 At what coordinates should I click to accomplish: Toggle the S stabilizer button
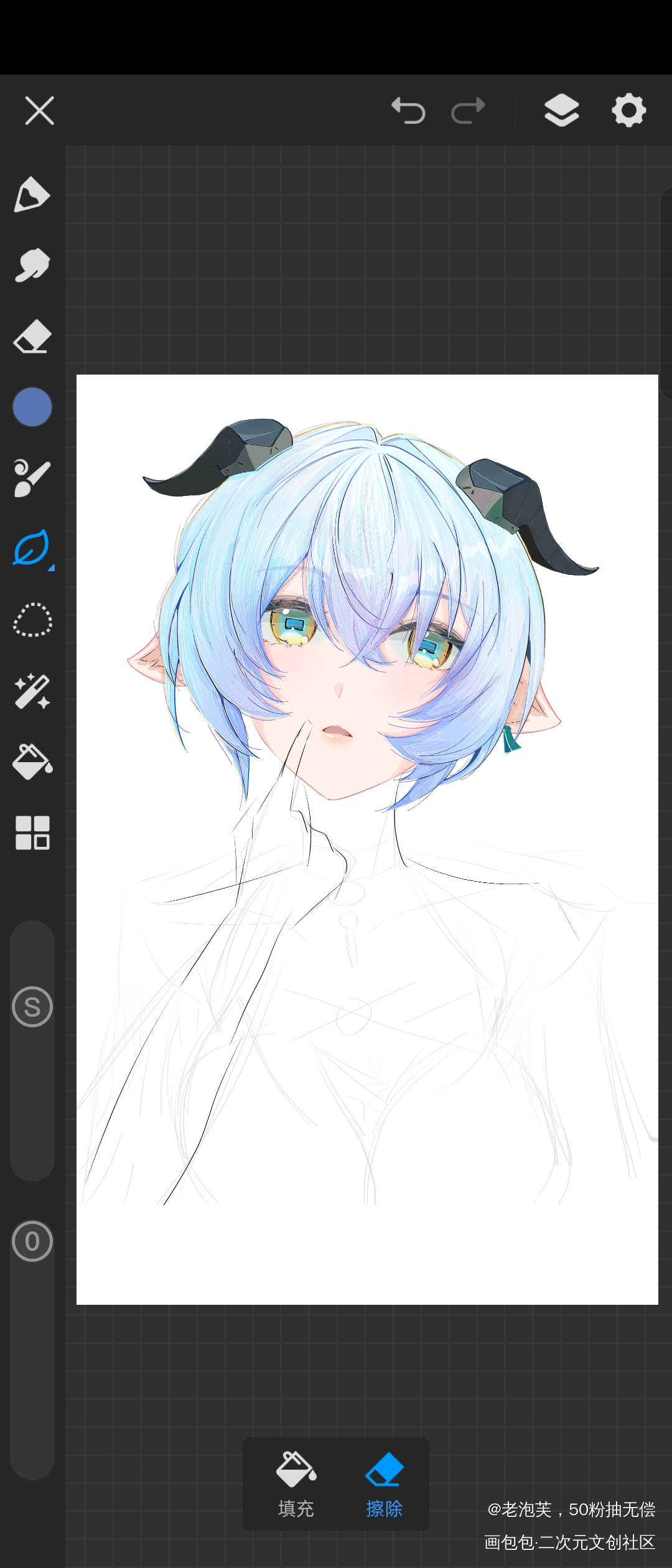click(32, 1007)
